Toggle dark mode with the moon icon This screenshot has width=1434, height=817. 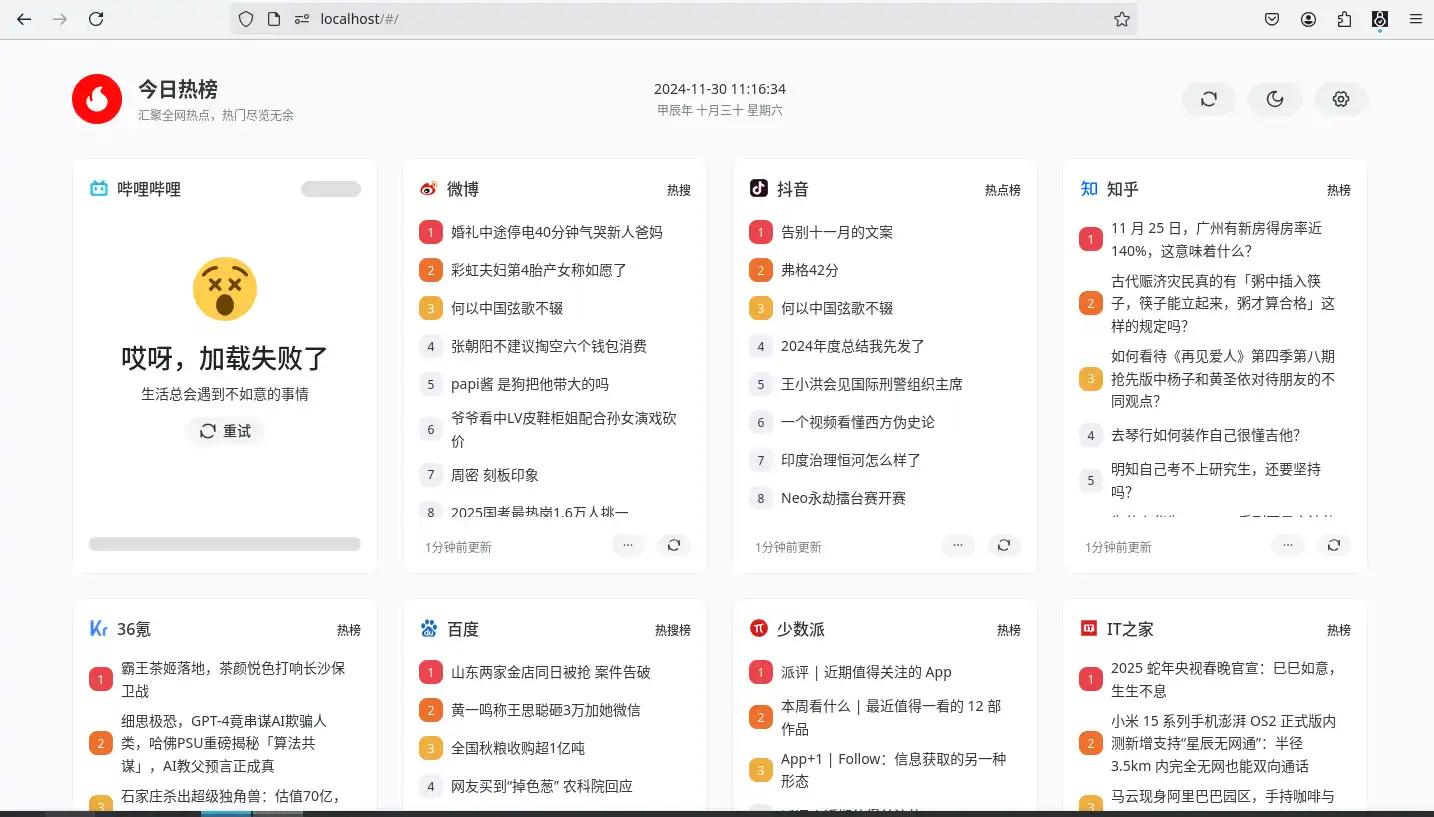click(x=1275, y=99)
